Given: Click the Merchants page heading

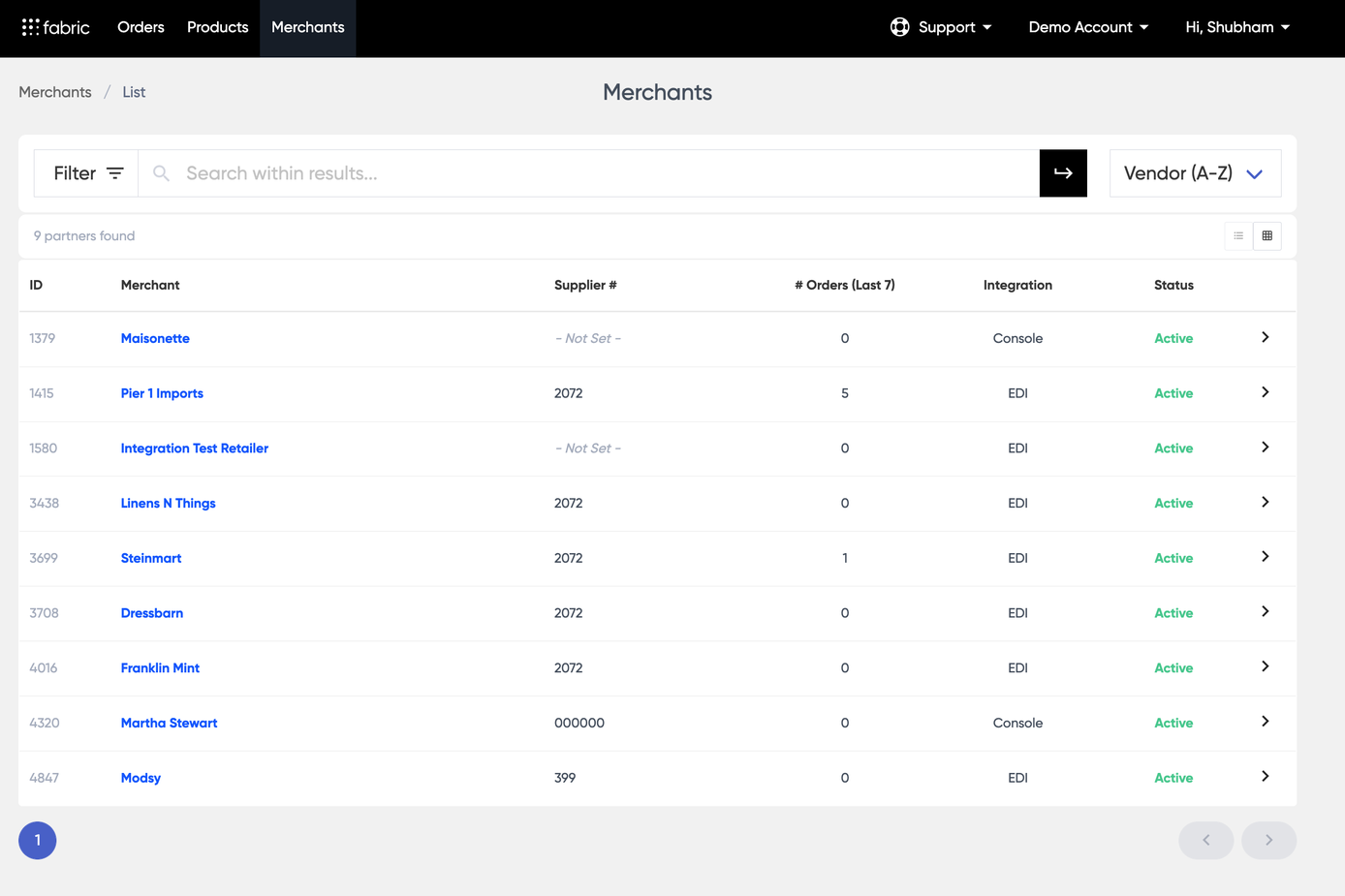Looking at the screenshot, I should coord(657,92).
